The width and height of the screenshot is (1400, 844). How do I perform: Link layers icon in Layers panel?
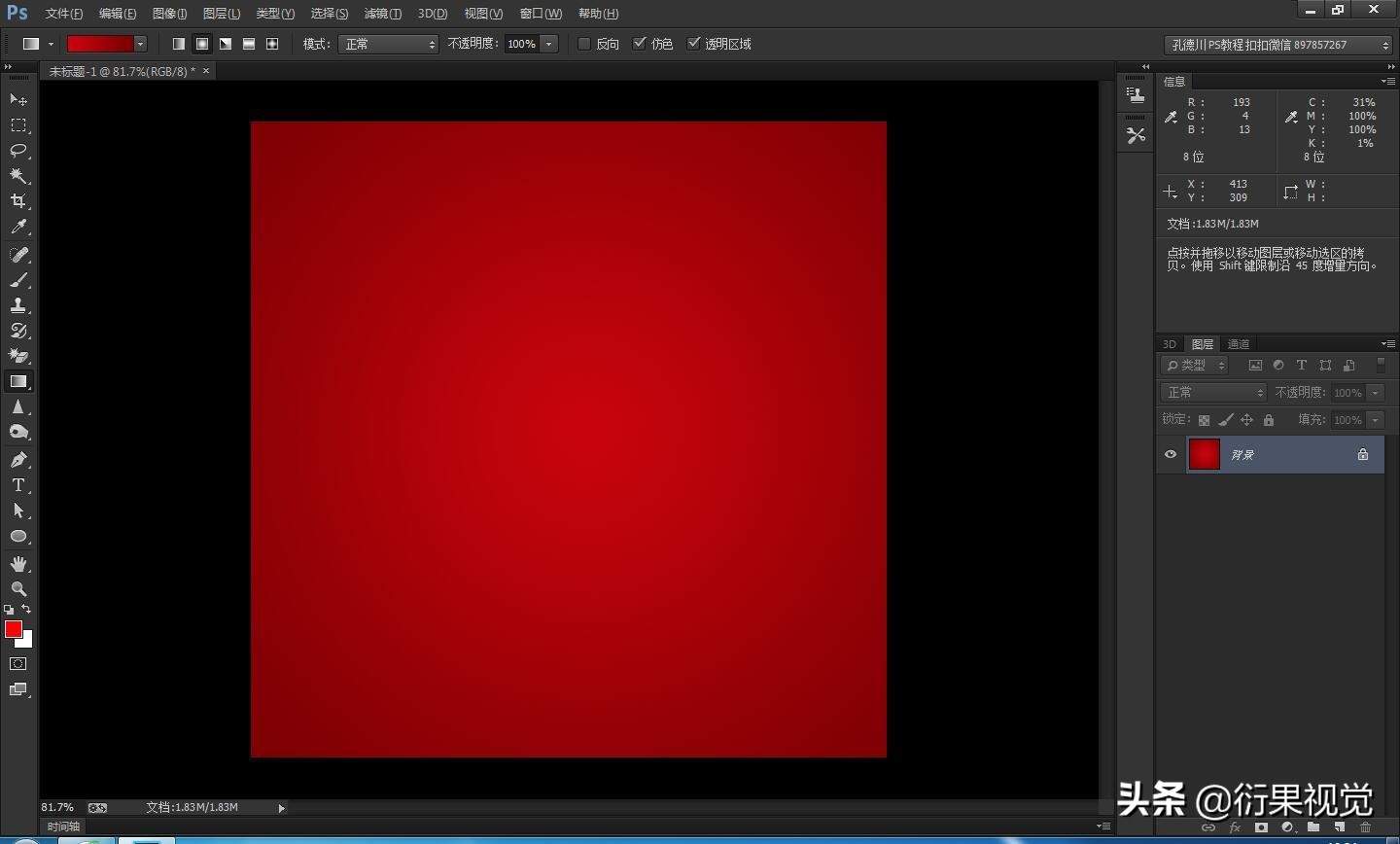(1208, 827)
